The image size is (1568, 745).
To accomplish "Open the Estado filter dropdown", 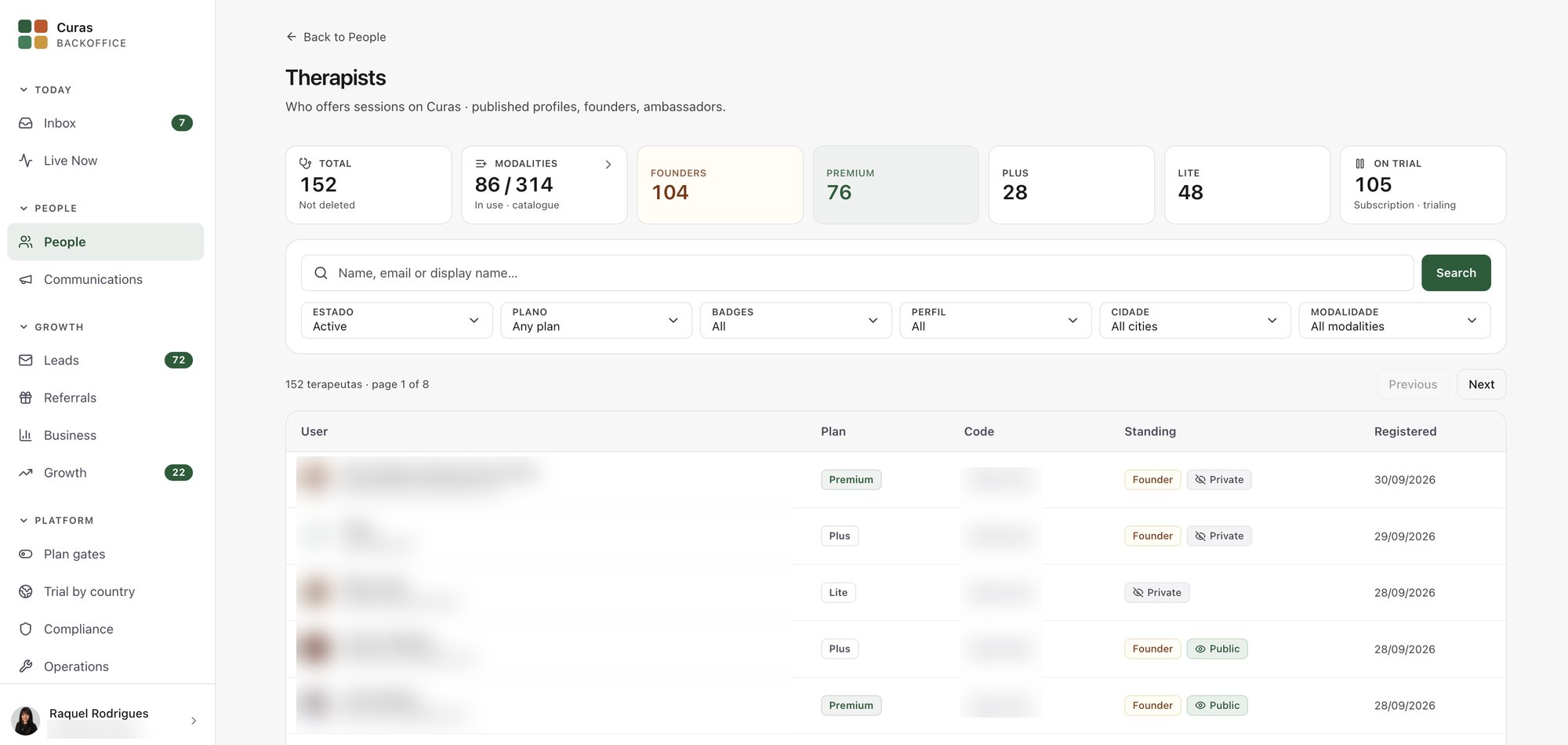I will (x=397, y=321).
